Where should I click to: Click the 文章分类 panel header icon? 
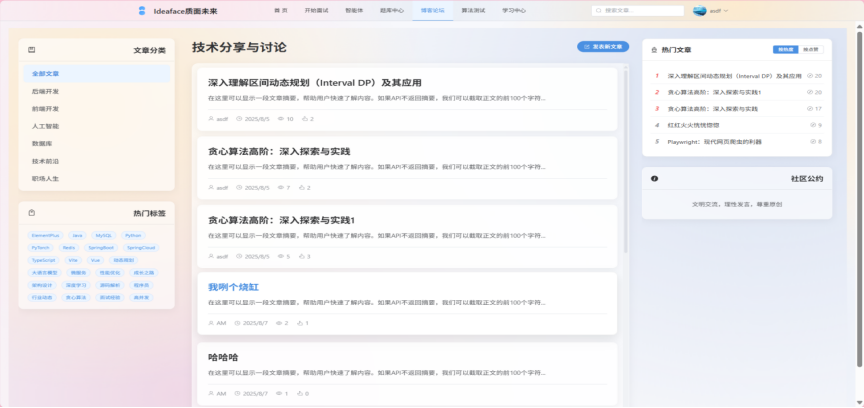[31, 49]
